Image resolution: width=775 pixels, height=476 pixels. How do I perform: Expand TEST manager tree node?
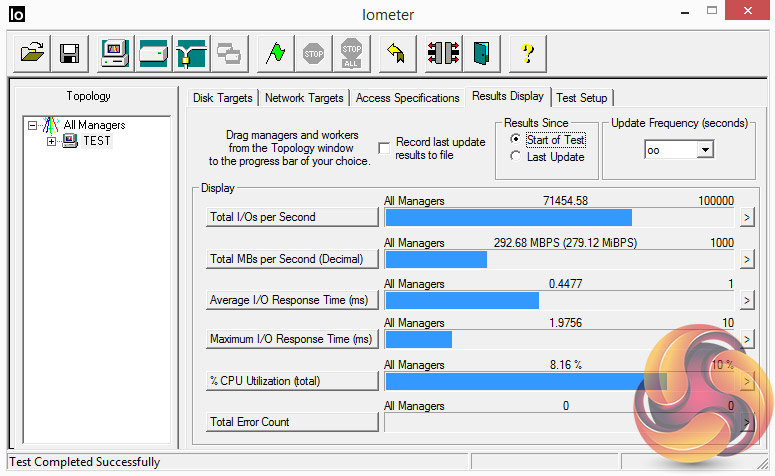pos(51,141)
